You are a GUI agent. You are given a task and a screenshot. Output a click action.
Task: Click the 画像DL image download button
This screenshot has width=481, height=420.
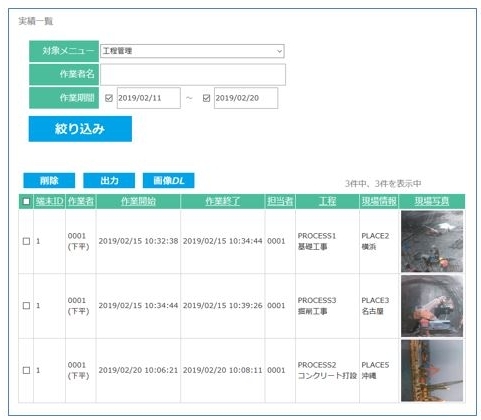[x=169, y=180]
